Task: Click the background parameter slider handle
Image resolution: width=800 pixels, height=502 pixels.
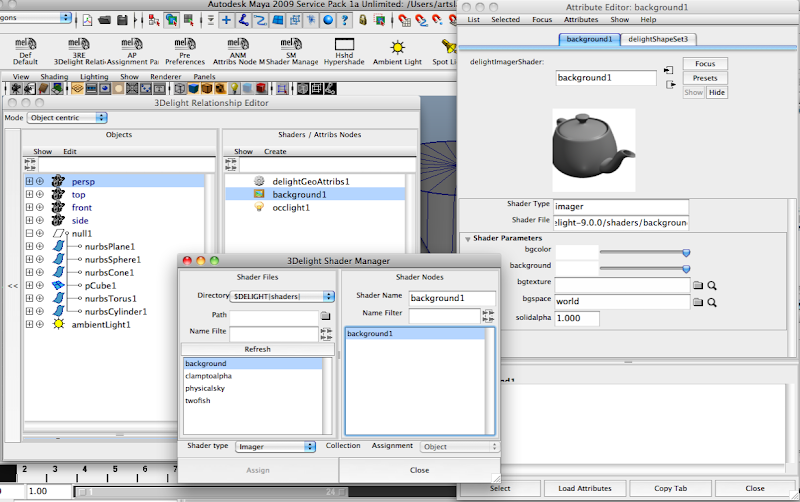Action: 686,269
